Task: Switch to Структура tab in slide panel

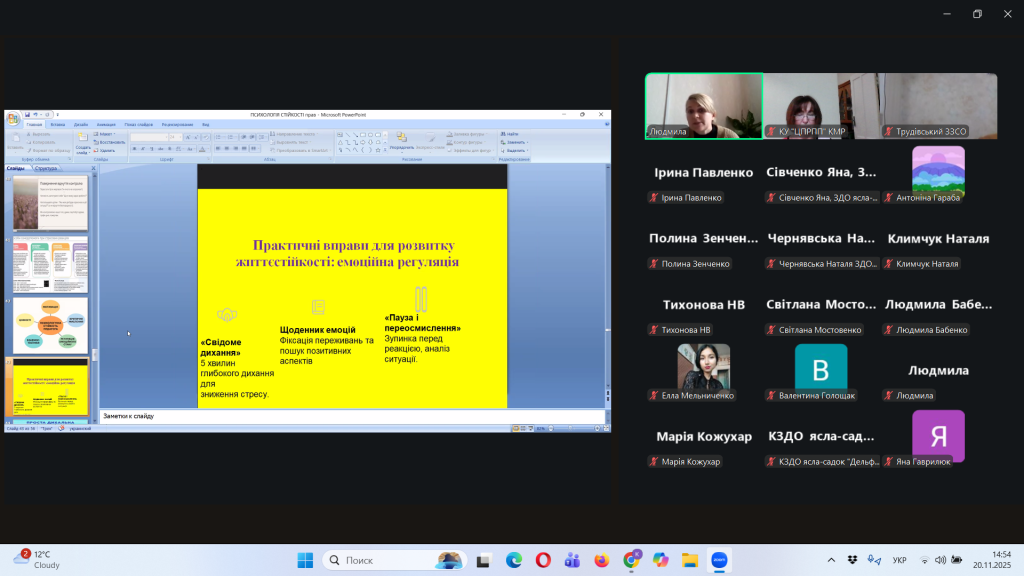Action: [46, 168]
